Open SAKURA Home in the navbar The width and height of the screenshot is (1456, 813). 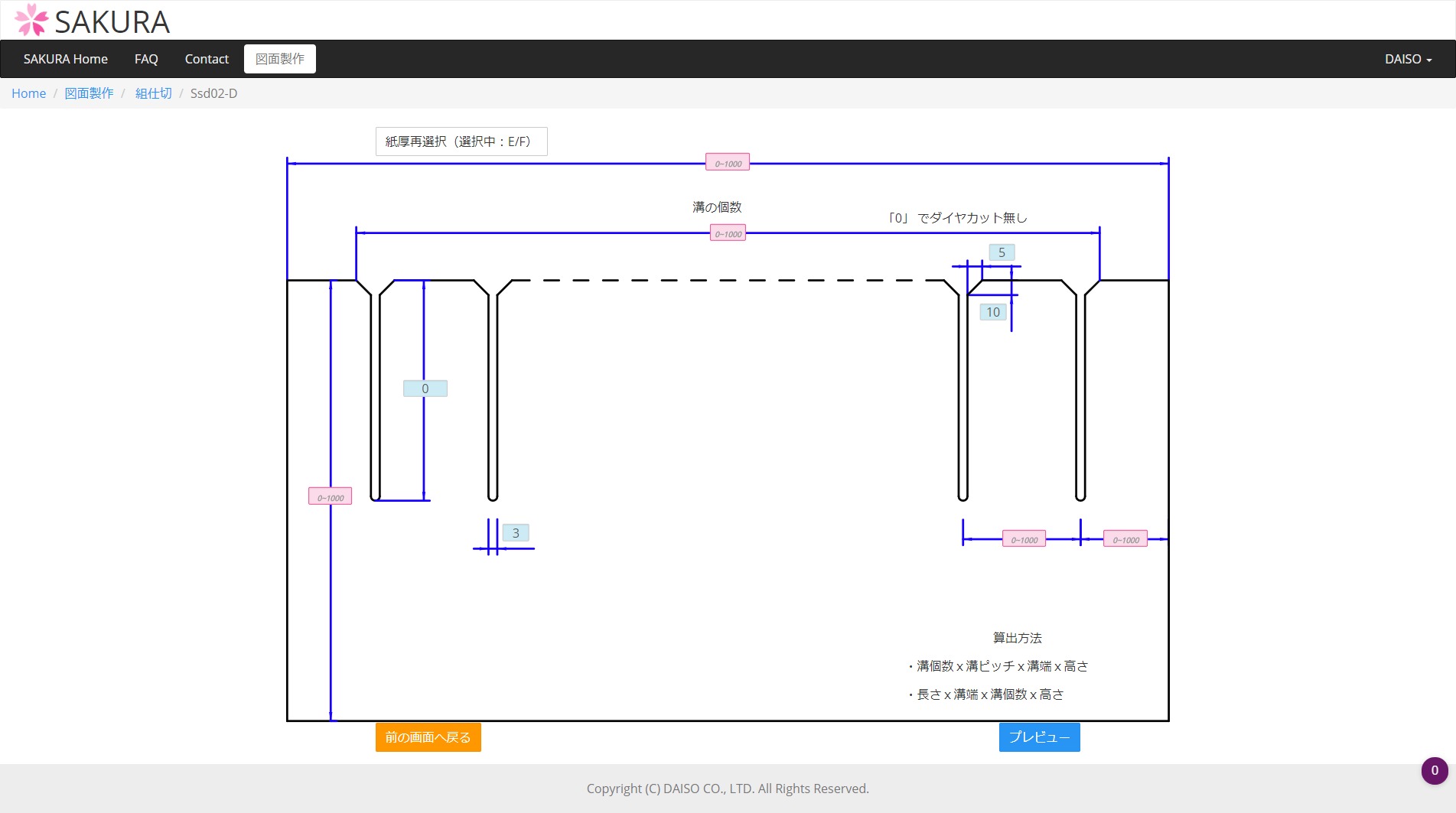point(65,59)
